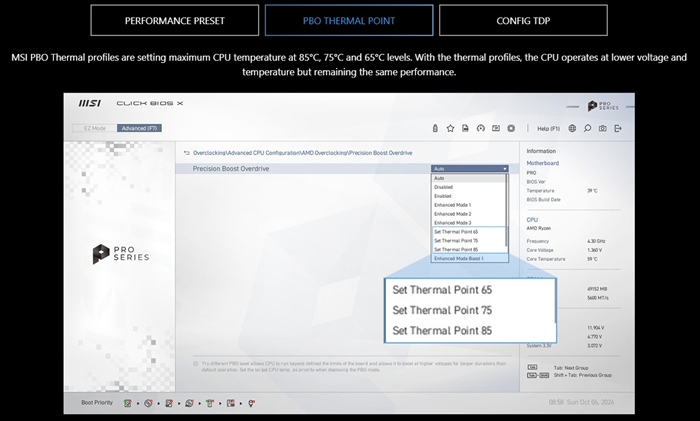Click the Boot Priority label

pos(97,403)
